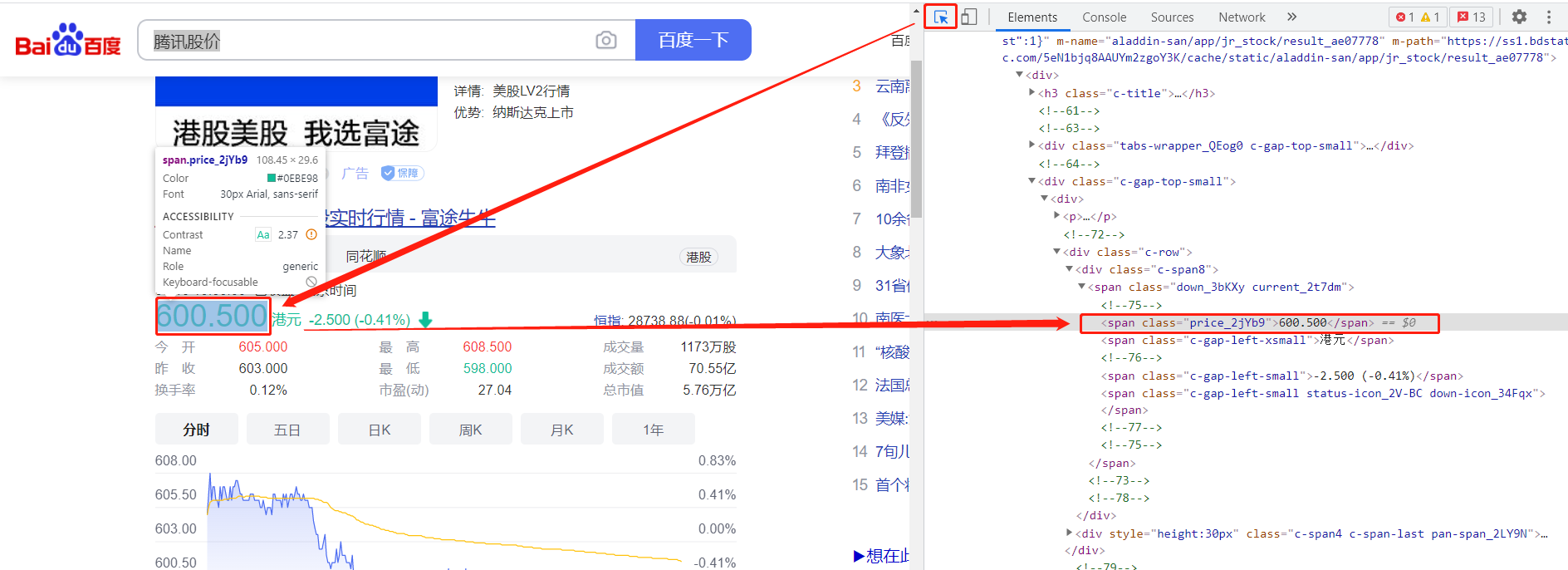
Task: Collapse the div class="c-span8" node
Action: tap(1069, 269)
